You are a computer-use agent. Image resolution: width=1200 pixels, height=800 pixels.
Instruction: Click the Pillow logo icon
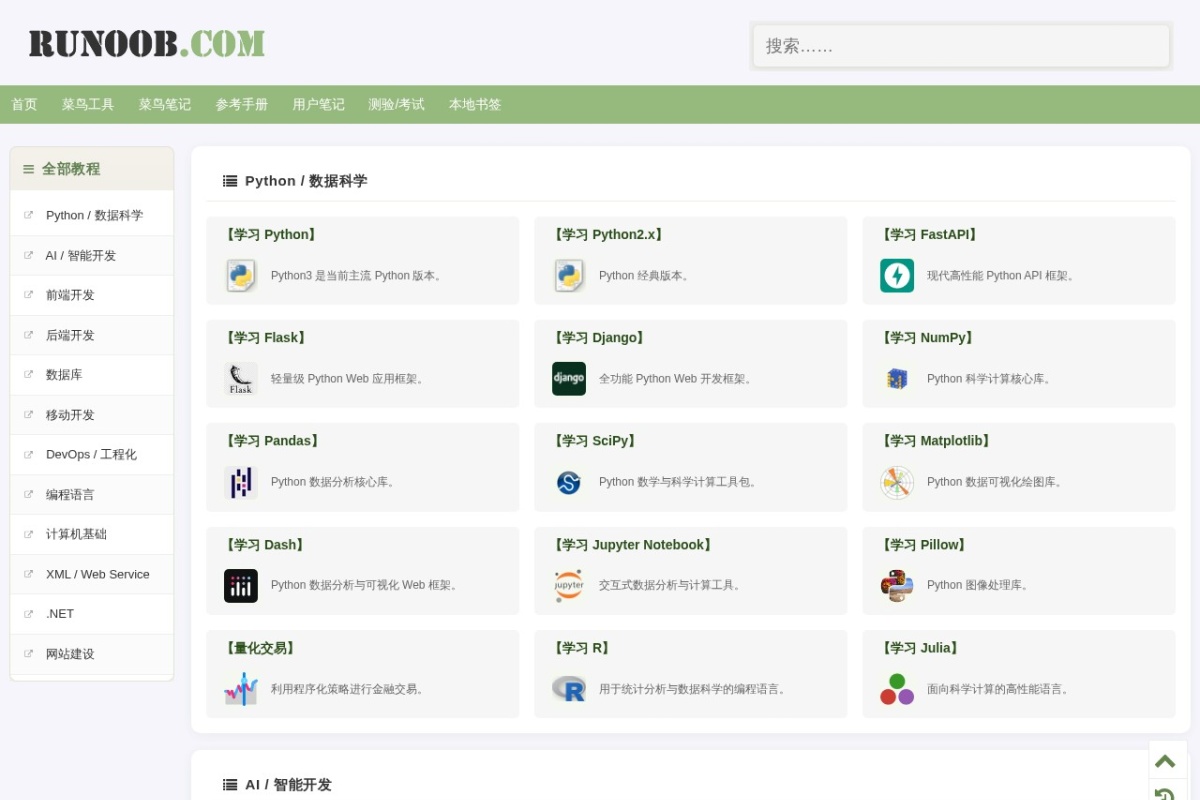897,586
